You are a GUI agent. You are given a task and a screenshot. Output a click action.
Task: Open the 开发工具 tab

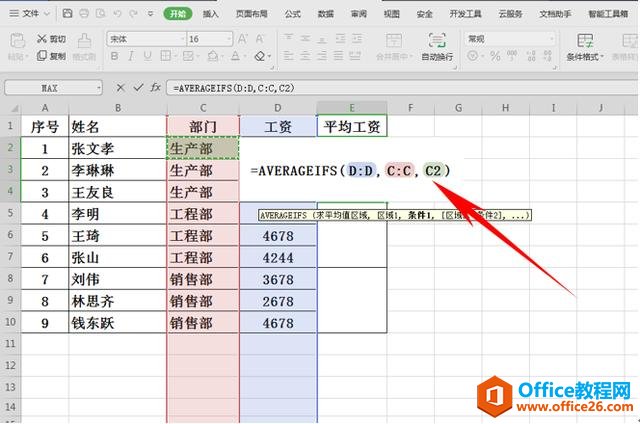point(465,14)
